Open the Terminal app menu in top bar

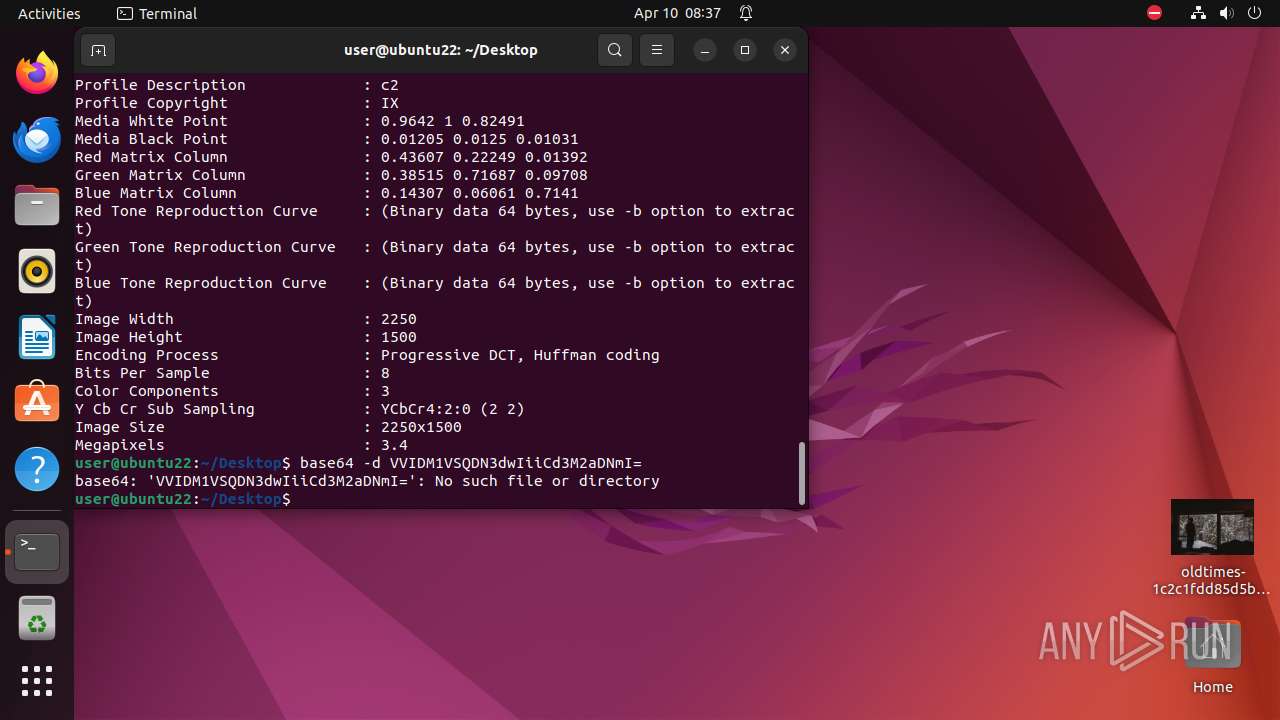157,14
